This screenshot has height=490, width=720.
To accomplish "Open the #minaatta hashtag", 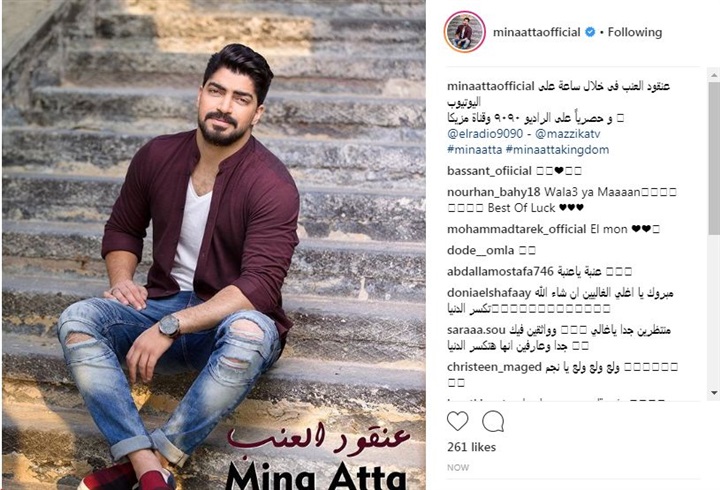I will (x=474, y=150).
